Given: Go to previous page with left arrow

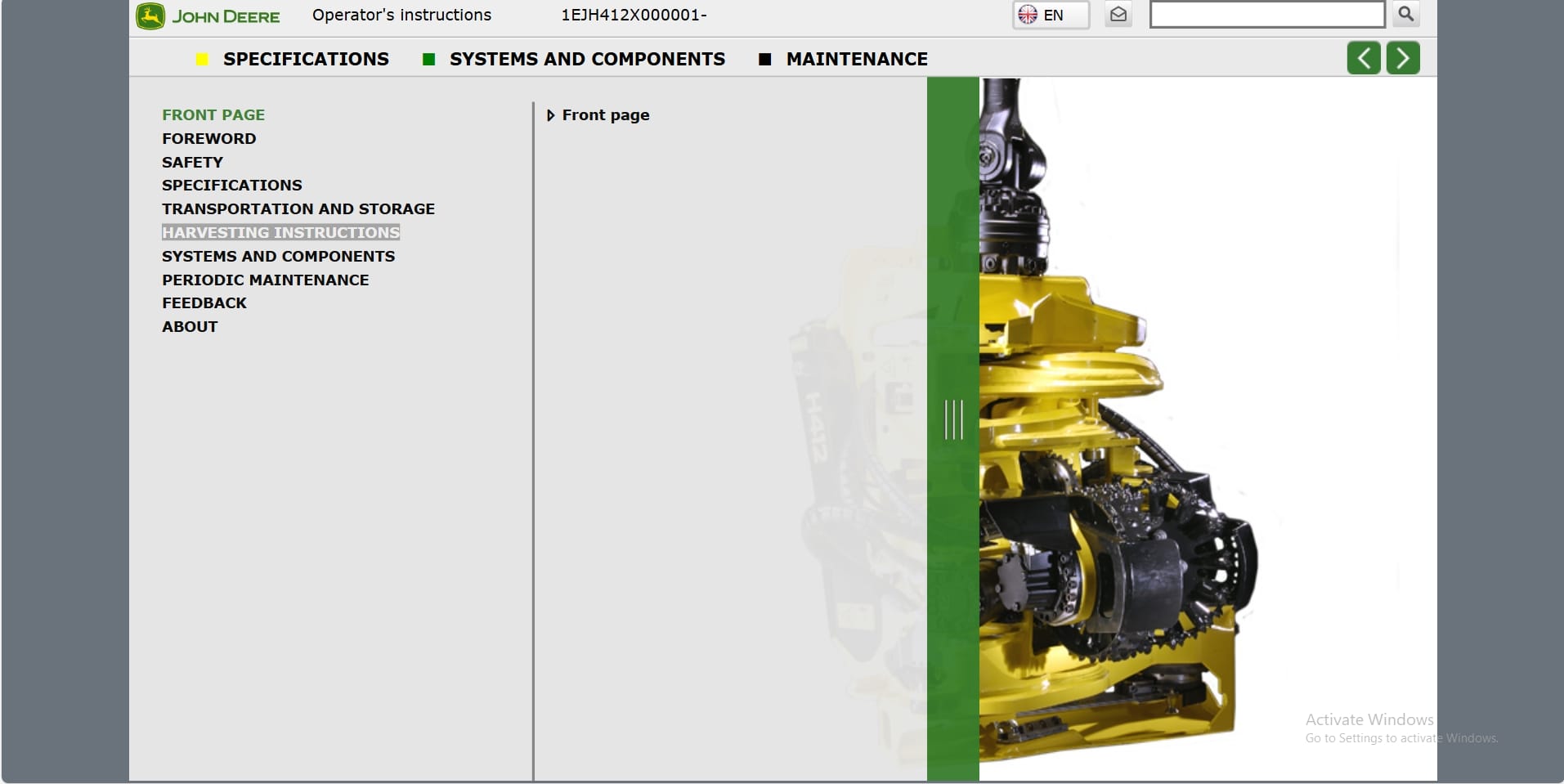Looking at the screenshot, I should tap(1364, 58).
